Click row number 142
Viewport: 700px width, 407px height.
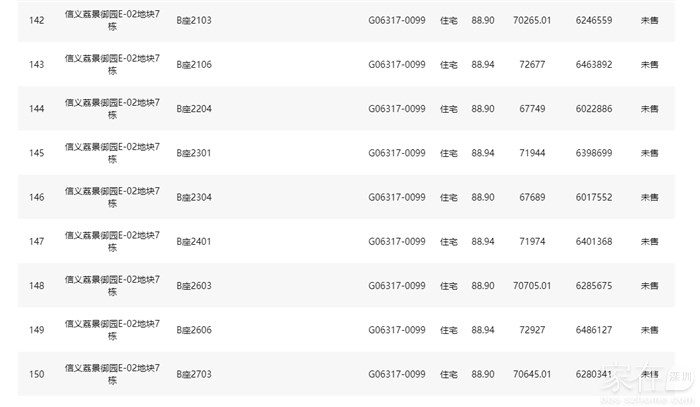coord(37,21)
